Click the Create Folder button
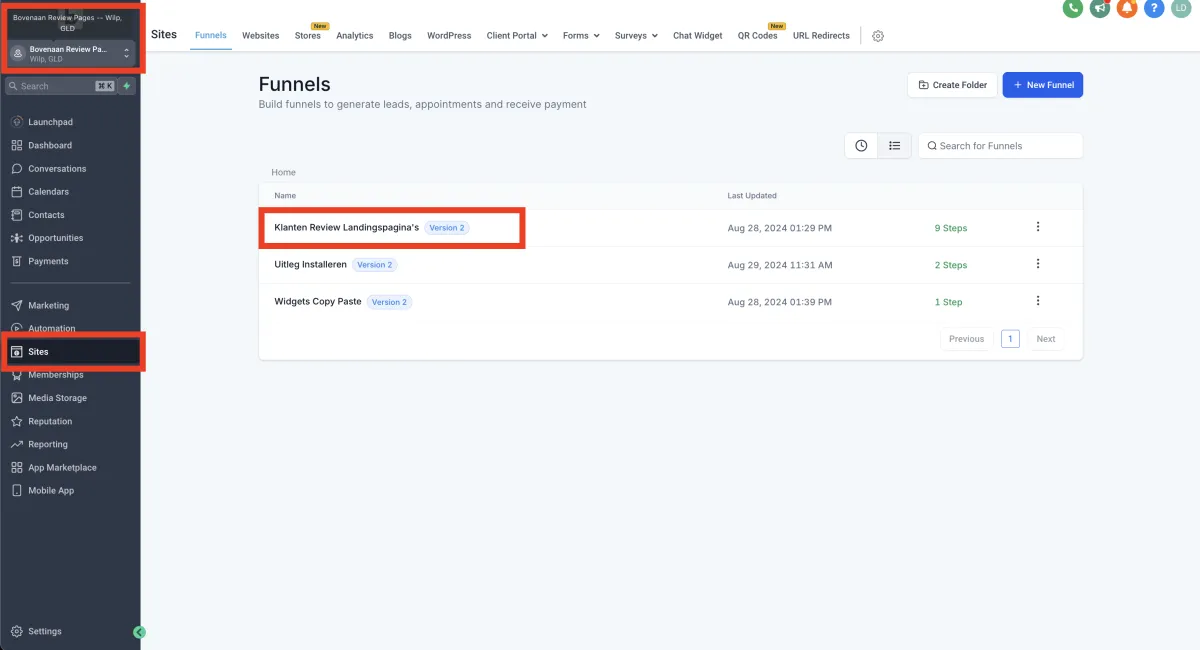Image resolution: width=1200 pixels, height=650 pixels. pyautogui.click(x=952, y=85)
